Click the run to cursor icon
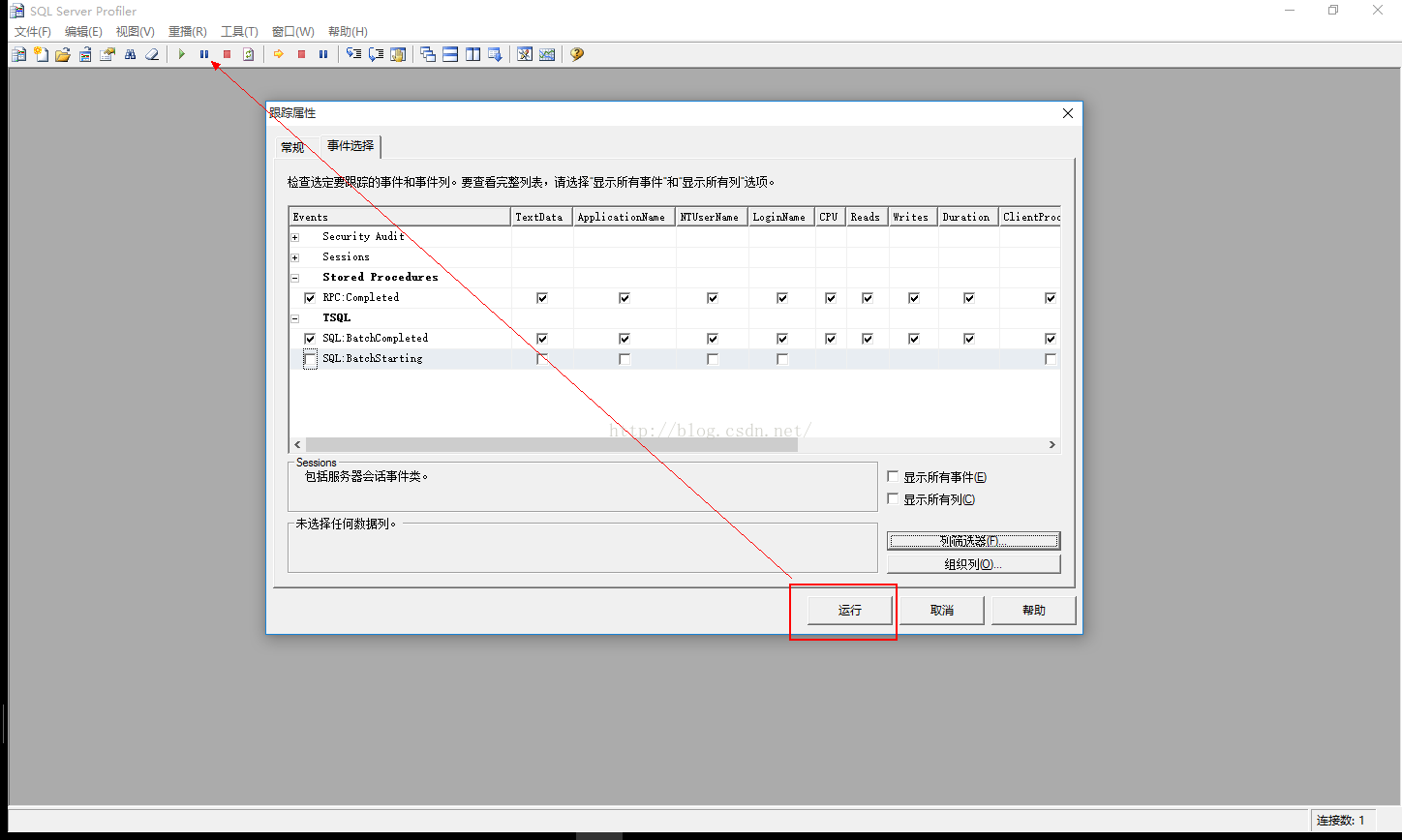 click(x=376, y=54)
